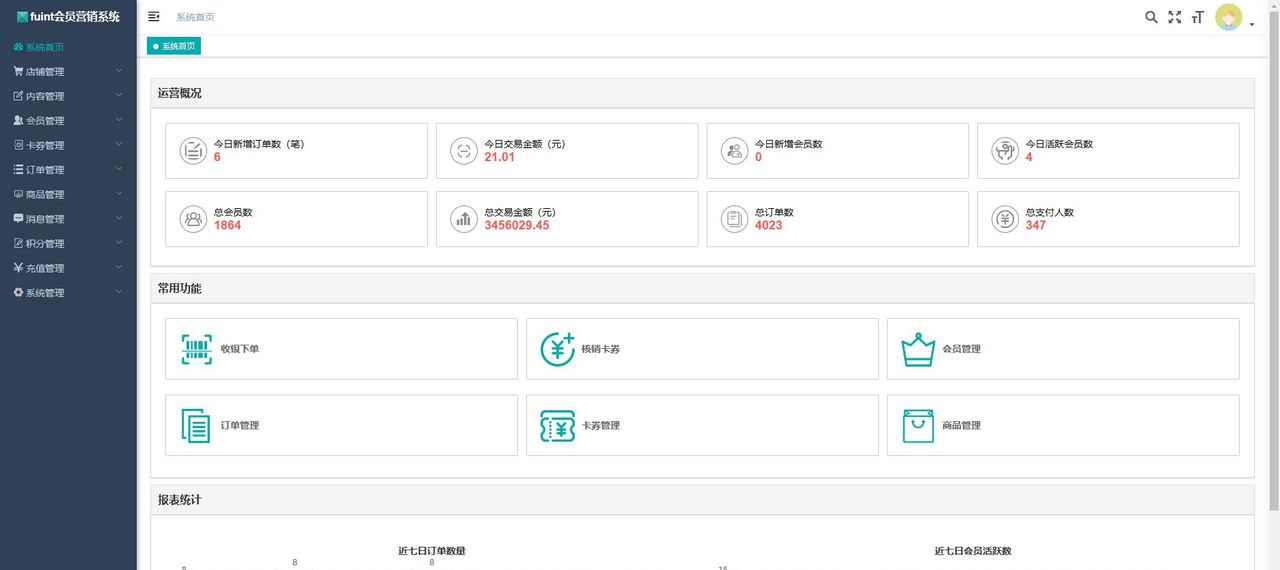The image size is (1280, 570).
Task: Open the font size adjustment icon
Action: pyautogui.click(x=1197, y=17)
